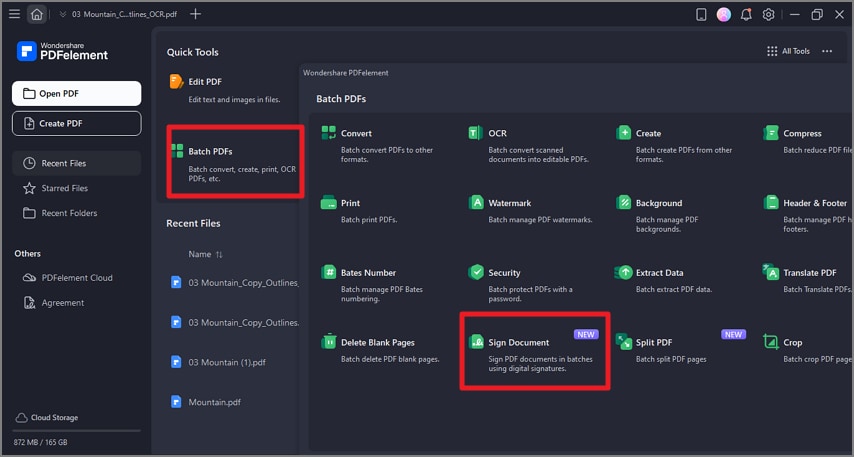Sort recent files by Name
This screenshot has width=854, height=457.
pos(206,254)
